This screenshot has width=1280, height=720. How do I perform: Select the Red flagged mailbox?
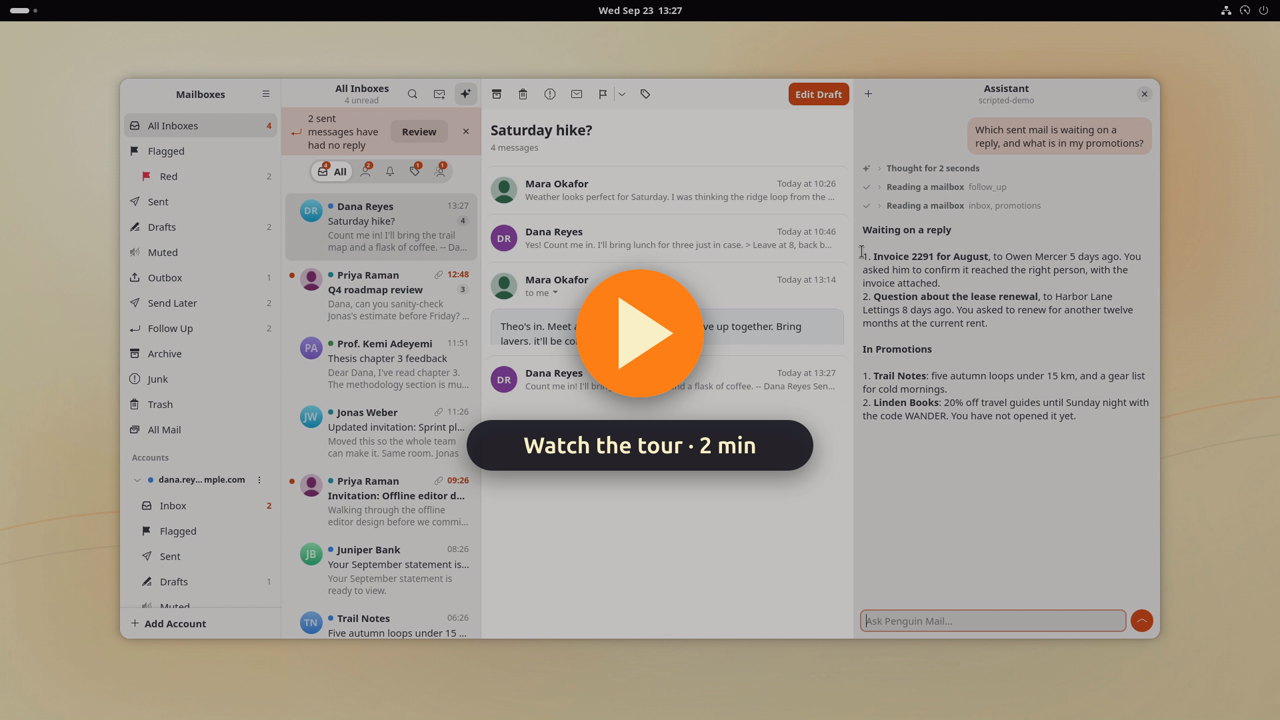[x=201, y=176]
